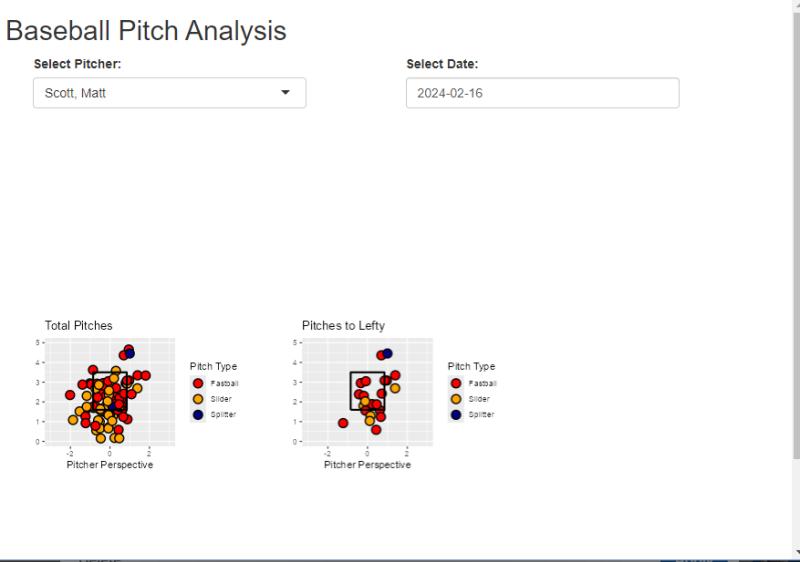The height and width of the screenshot is (562, 800).
Task: Click the Scott, Matt pitcher selection box
Action: (169, 93)
